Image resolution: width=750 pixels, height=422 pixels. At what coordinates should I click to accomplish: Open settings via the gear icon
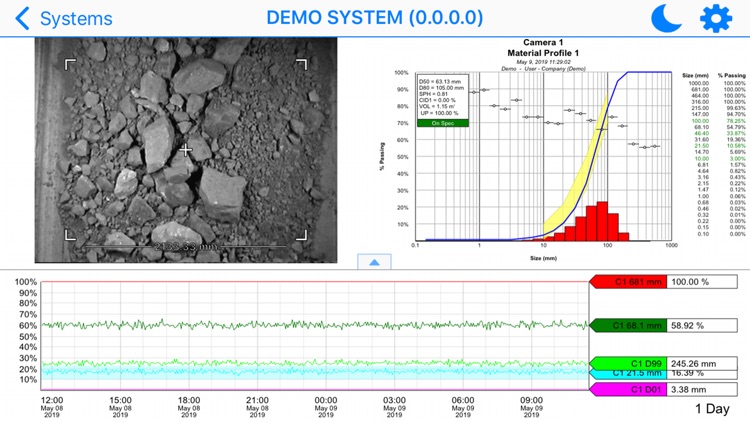[716, 18]
